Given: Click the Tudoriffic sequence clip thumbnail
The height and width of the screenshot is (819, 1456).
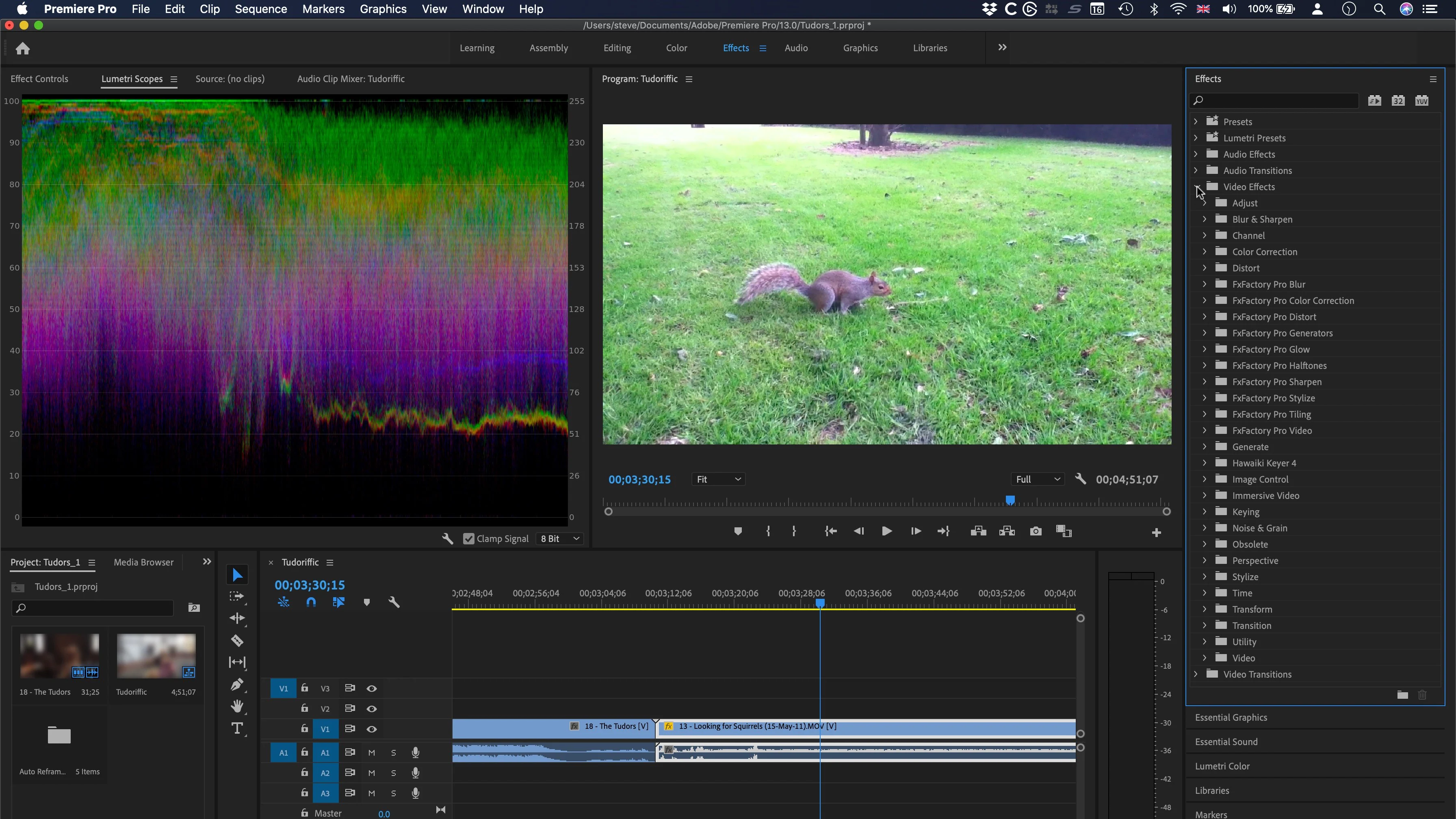Looking at the screenshot, I should coord(155,655).
